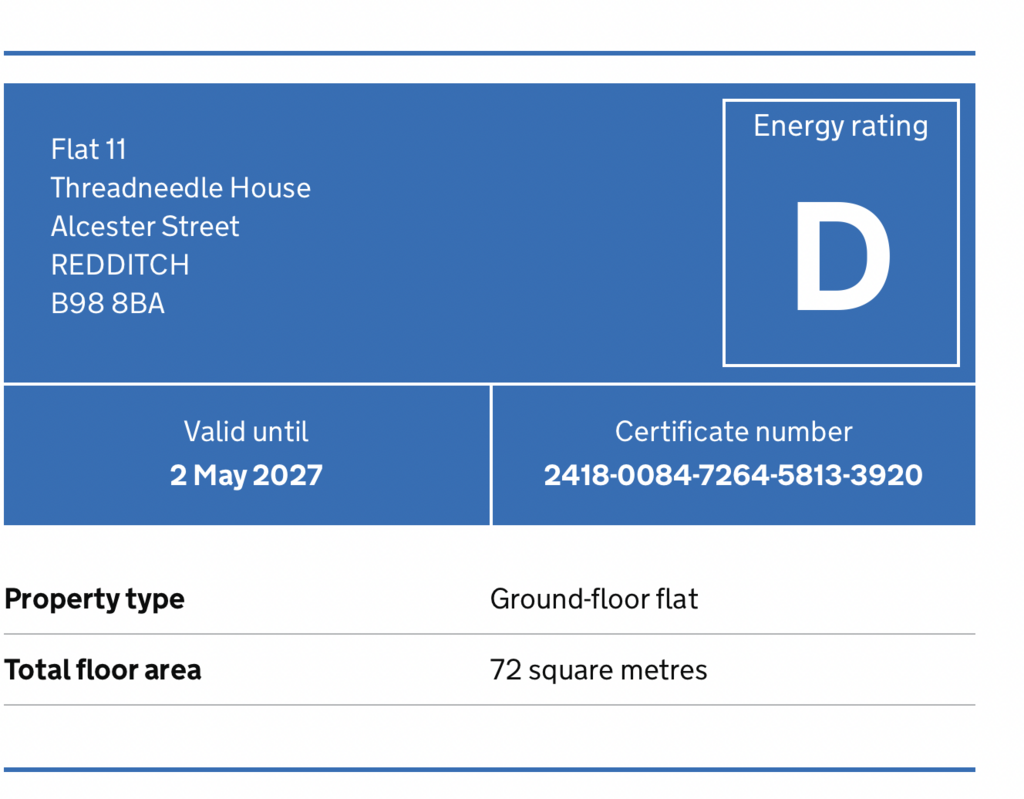Image resolution: width=1024 pixels, height=799 pixels.
Task: Click the 'Certificate number' label
Action: point(733,432)
